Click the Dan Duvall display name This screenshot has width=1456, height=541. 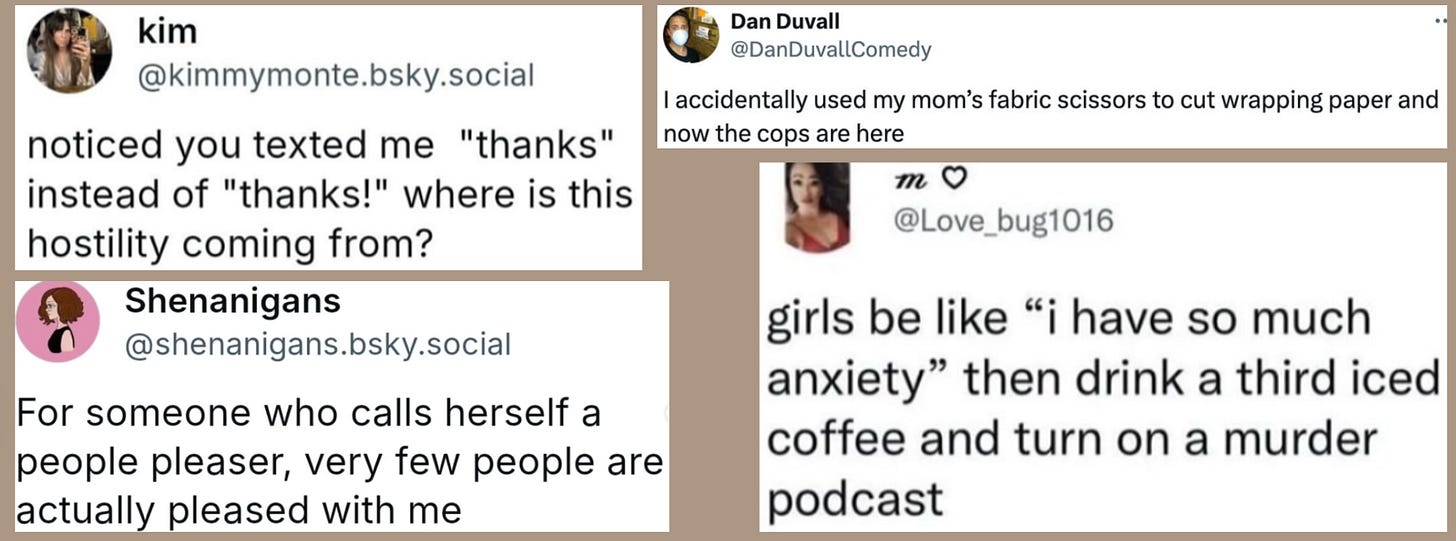click(785, 21)
